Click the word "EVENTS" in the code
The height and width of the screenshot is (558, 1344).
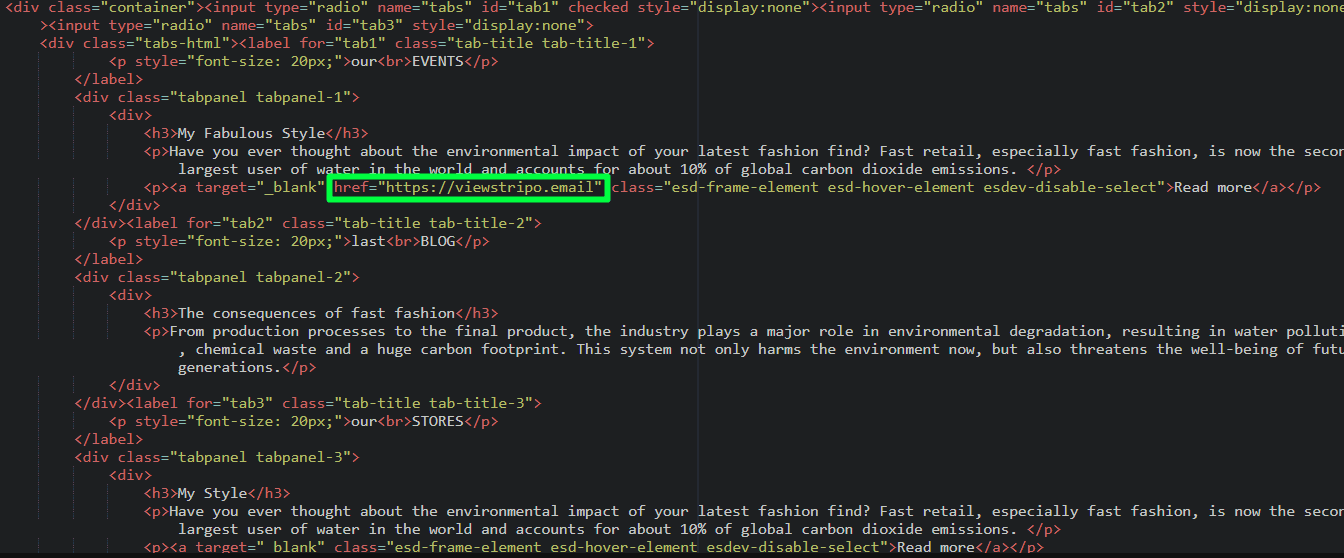pos(438,61)
